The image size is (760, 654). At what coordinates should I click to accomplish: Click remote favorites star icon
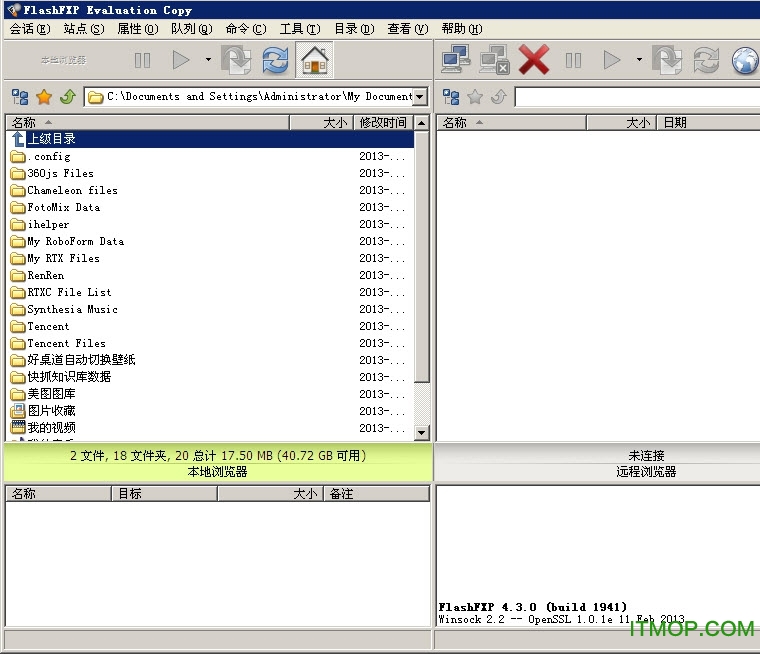(475, 97)
